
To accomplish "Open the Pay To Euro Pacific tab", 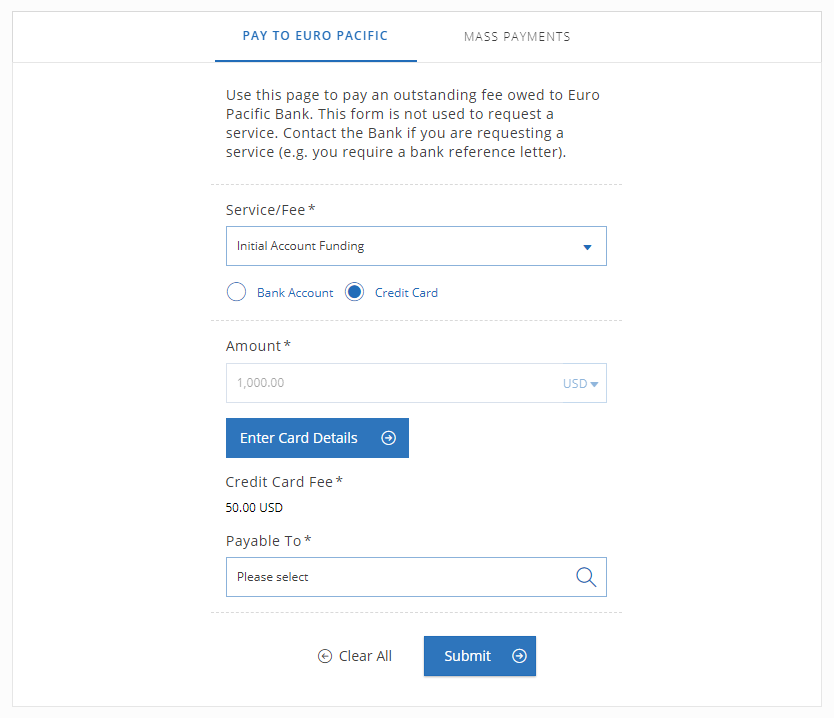I will point(315,36).
